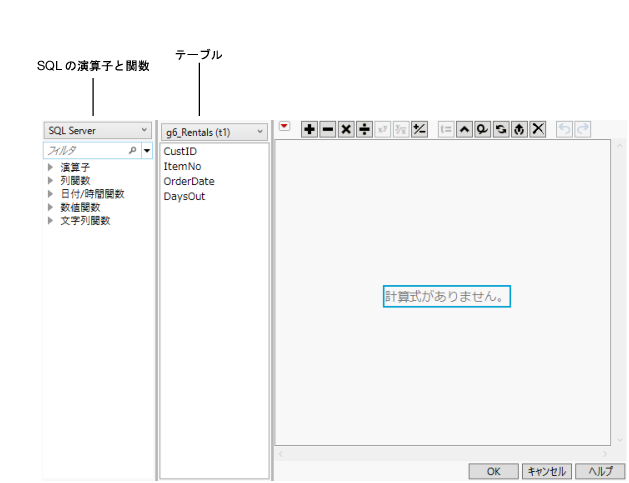Click the swap arrows toolbar button
This screenshot has width=629, height=483.
point(501,130)
